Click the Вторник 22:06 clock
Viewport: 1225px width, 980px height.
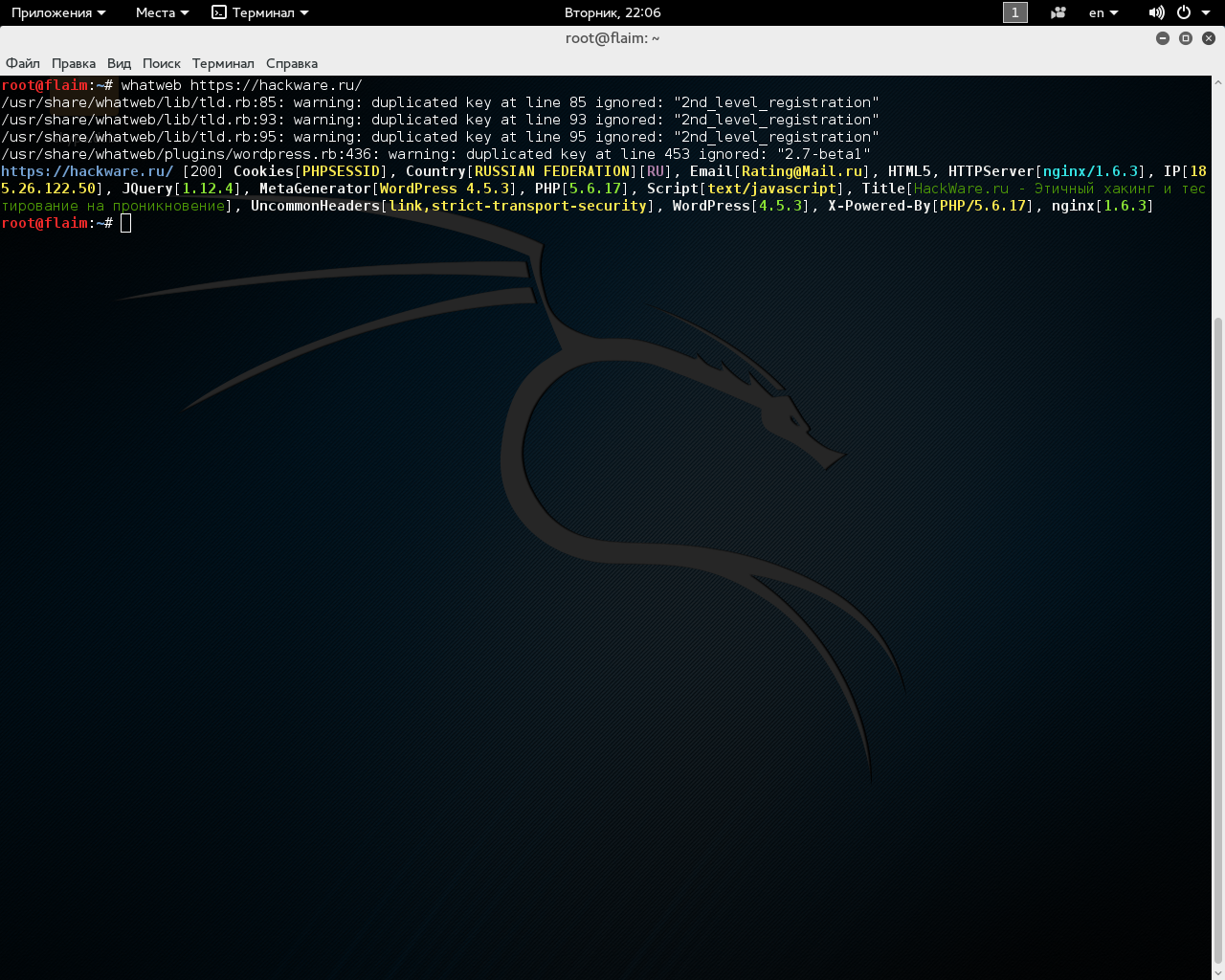[612, 12]
